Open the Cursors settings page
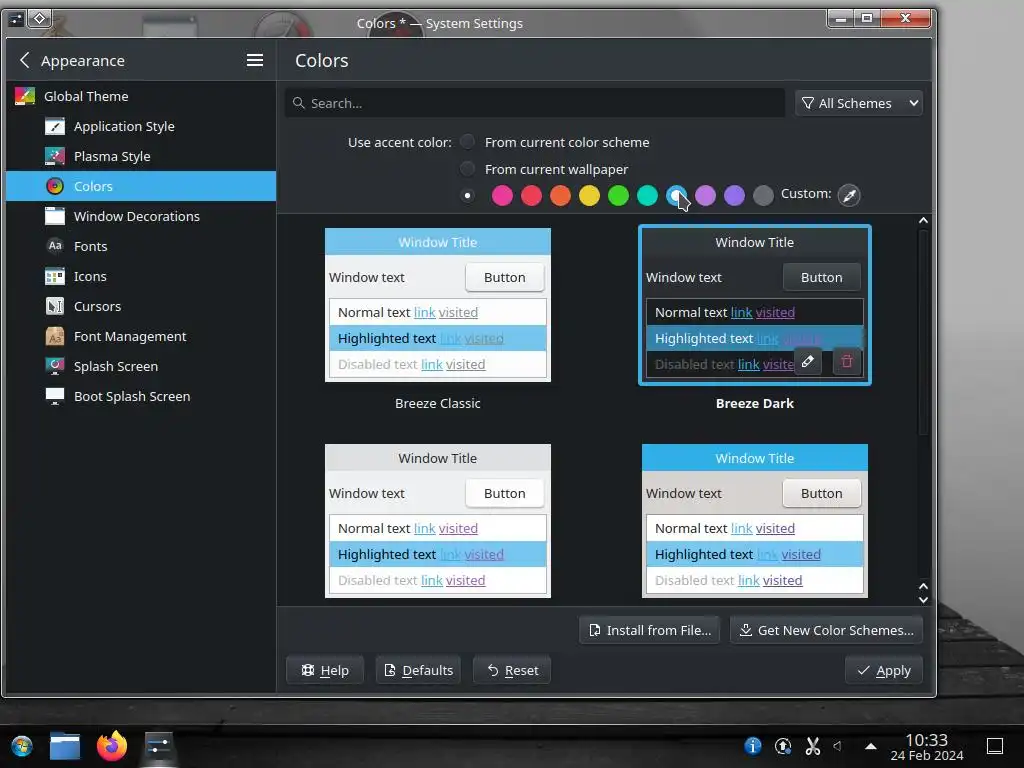The image size is (1024, 768). point(141,306)
